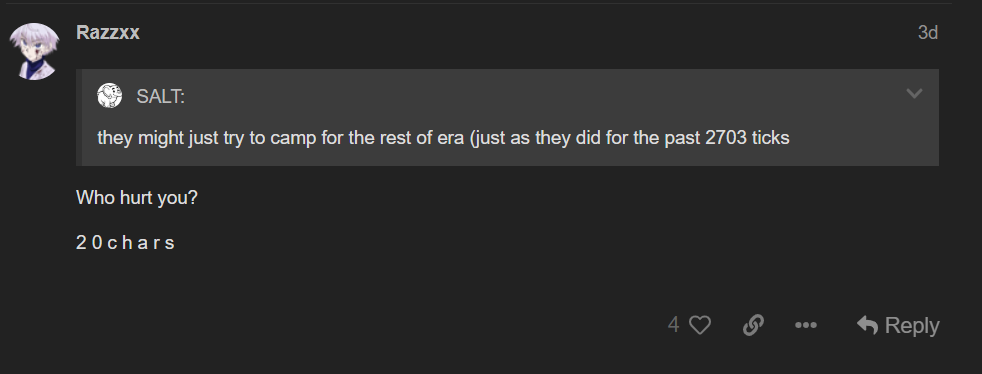The width and height of the screenshot is (982, 374).
Task: Click the Reply text label
Action: [x=912, y=326]
